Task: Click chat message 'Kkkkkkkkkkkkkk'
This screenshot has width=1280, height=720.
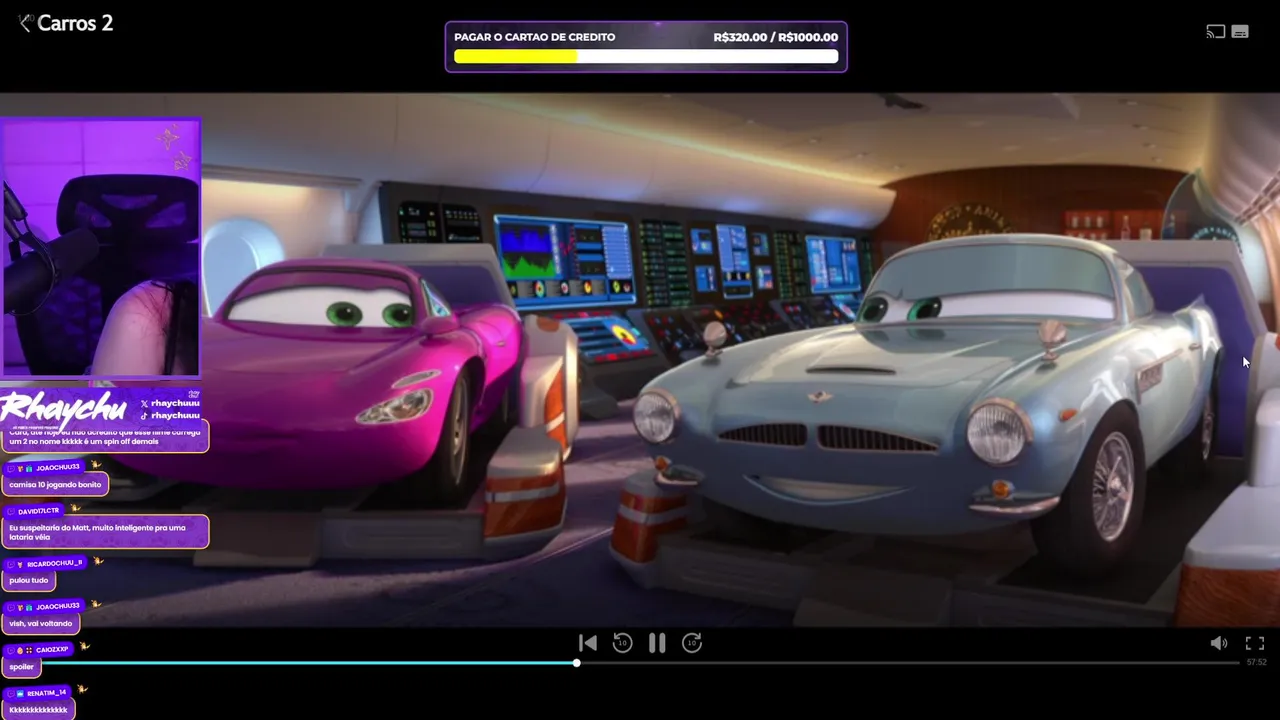Action: pos(38,710)
